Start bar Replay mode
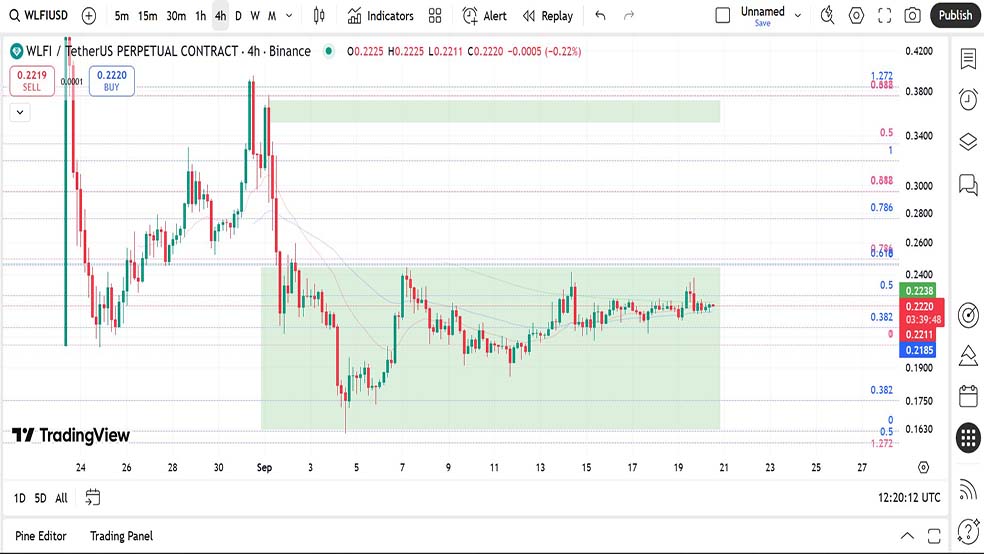The height and width of the screenshot is (554, 984). [548, 16]
